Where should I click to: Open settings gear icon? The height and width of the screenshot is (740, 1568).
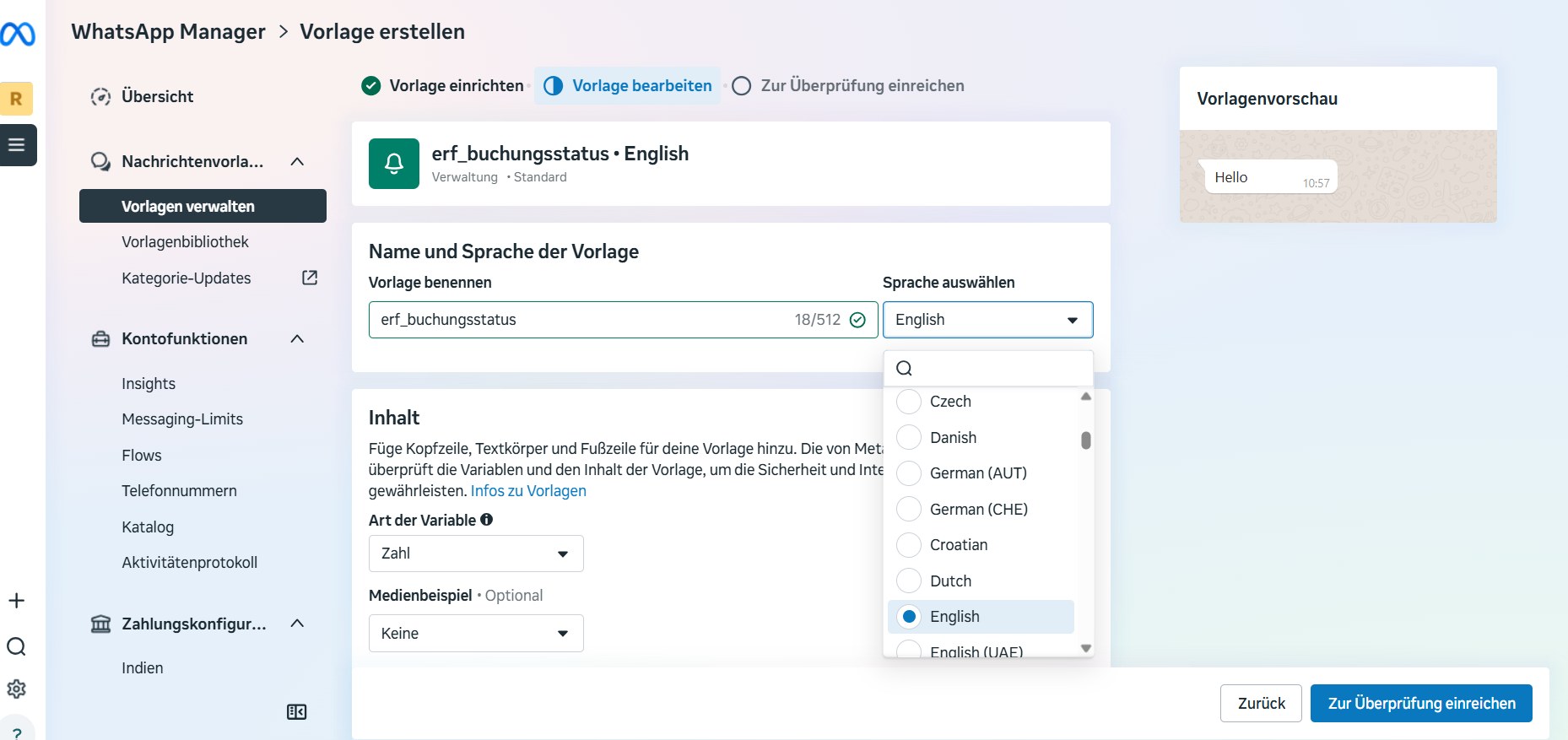coord(16,689)
